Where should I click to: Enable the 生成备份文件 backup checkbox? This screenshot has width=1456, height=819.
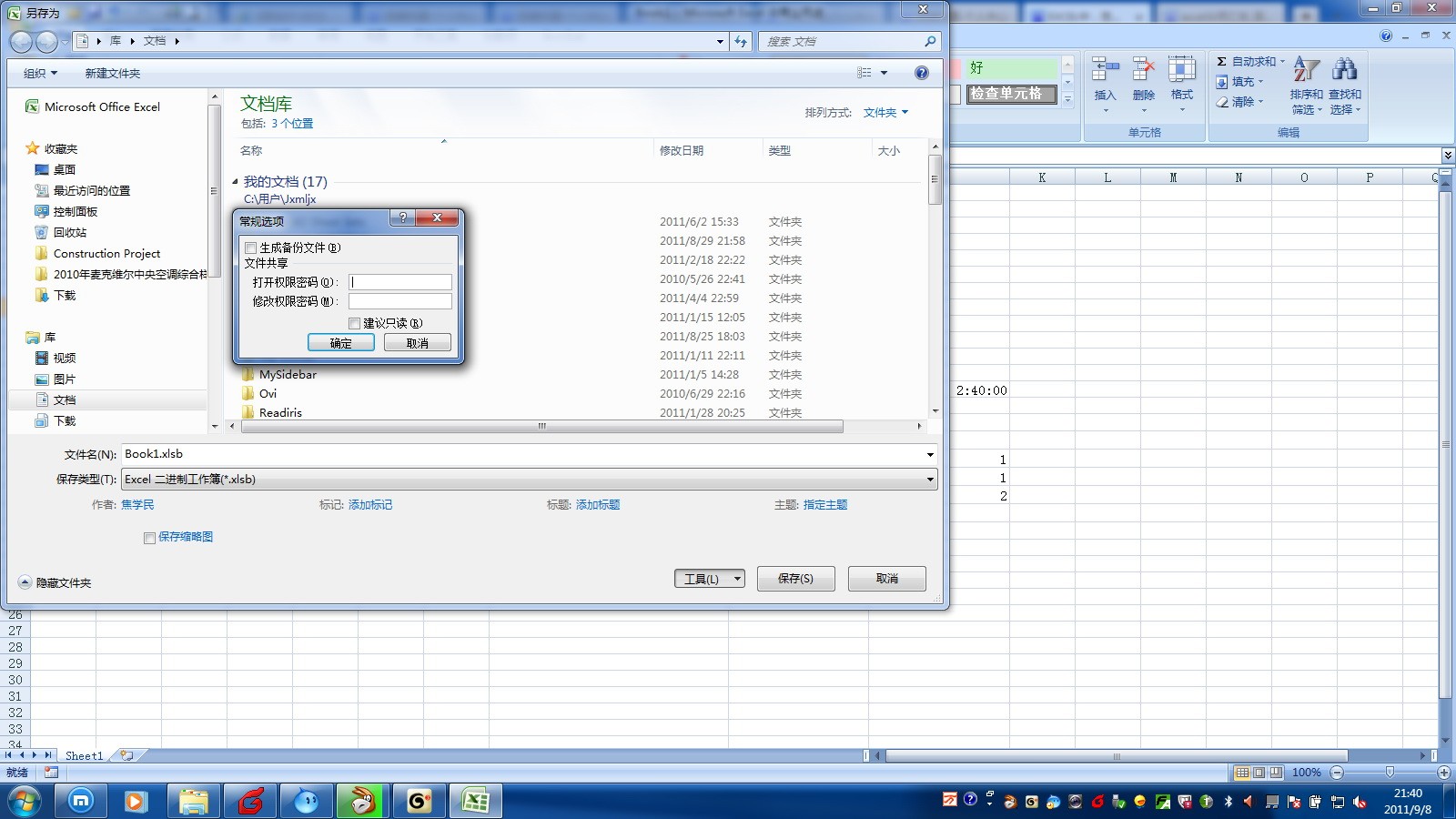(250, 248)
